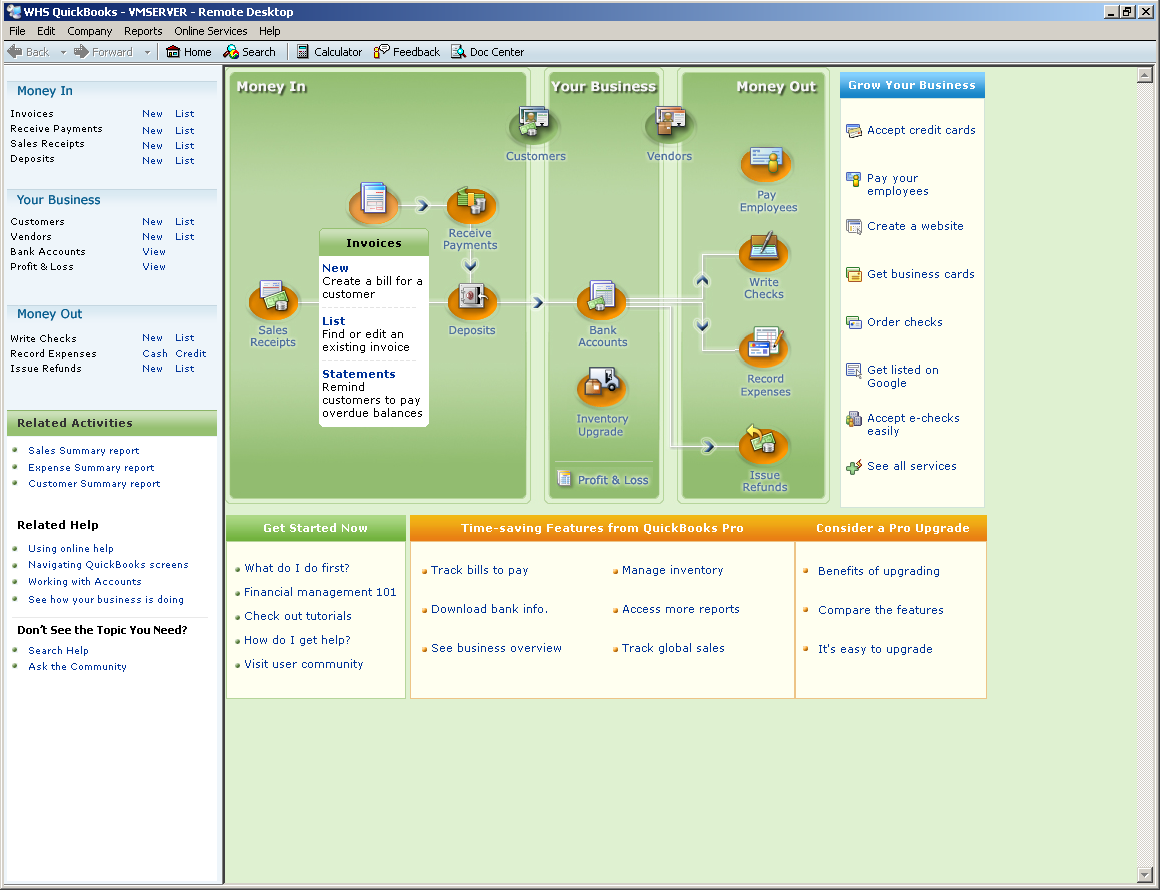Open the Vendors icon in the workflow

click(670, 124)
